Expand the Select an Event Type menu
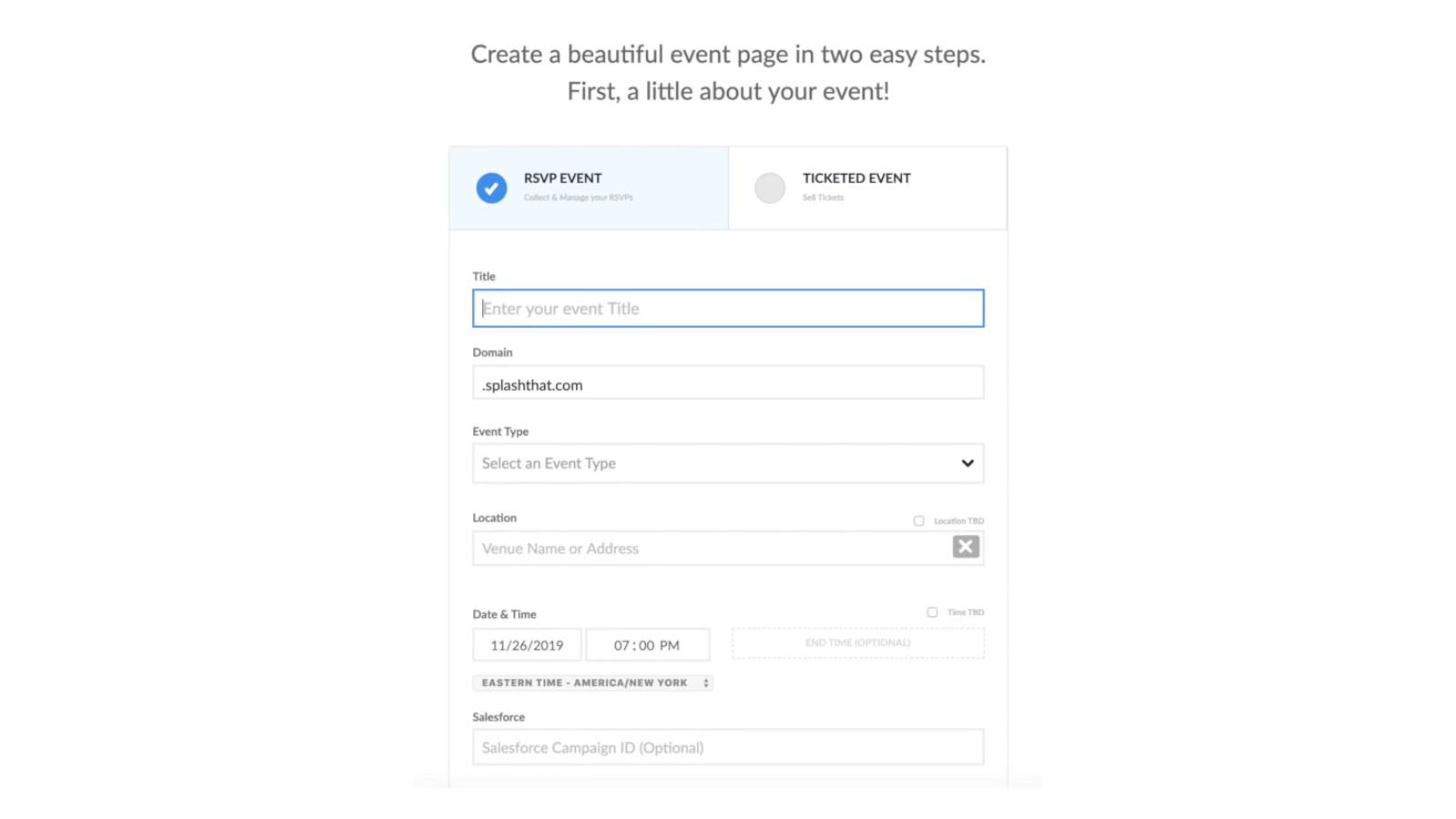 pyautogui.click(x=728, y=463)
